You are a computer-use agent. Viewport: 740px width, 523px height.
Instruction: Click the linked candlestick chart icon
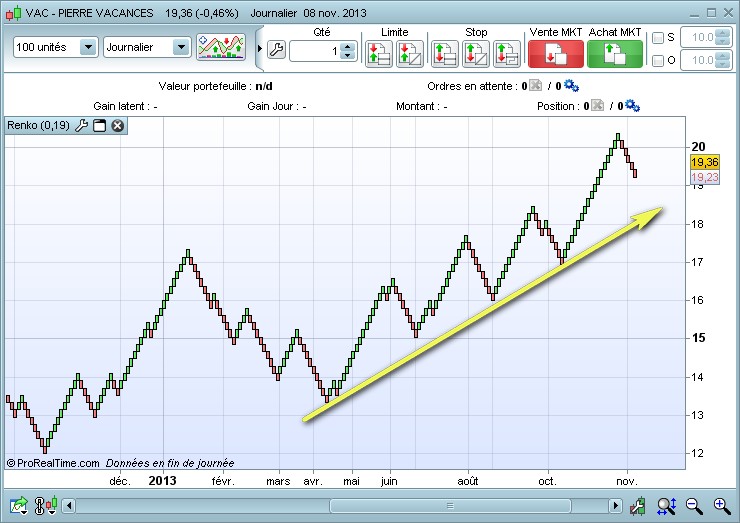point(46,506)
